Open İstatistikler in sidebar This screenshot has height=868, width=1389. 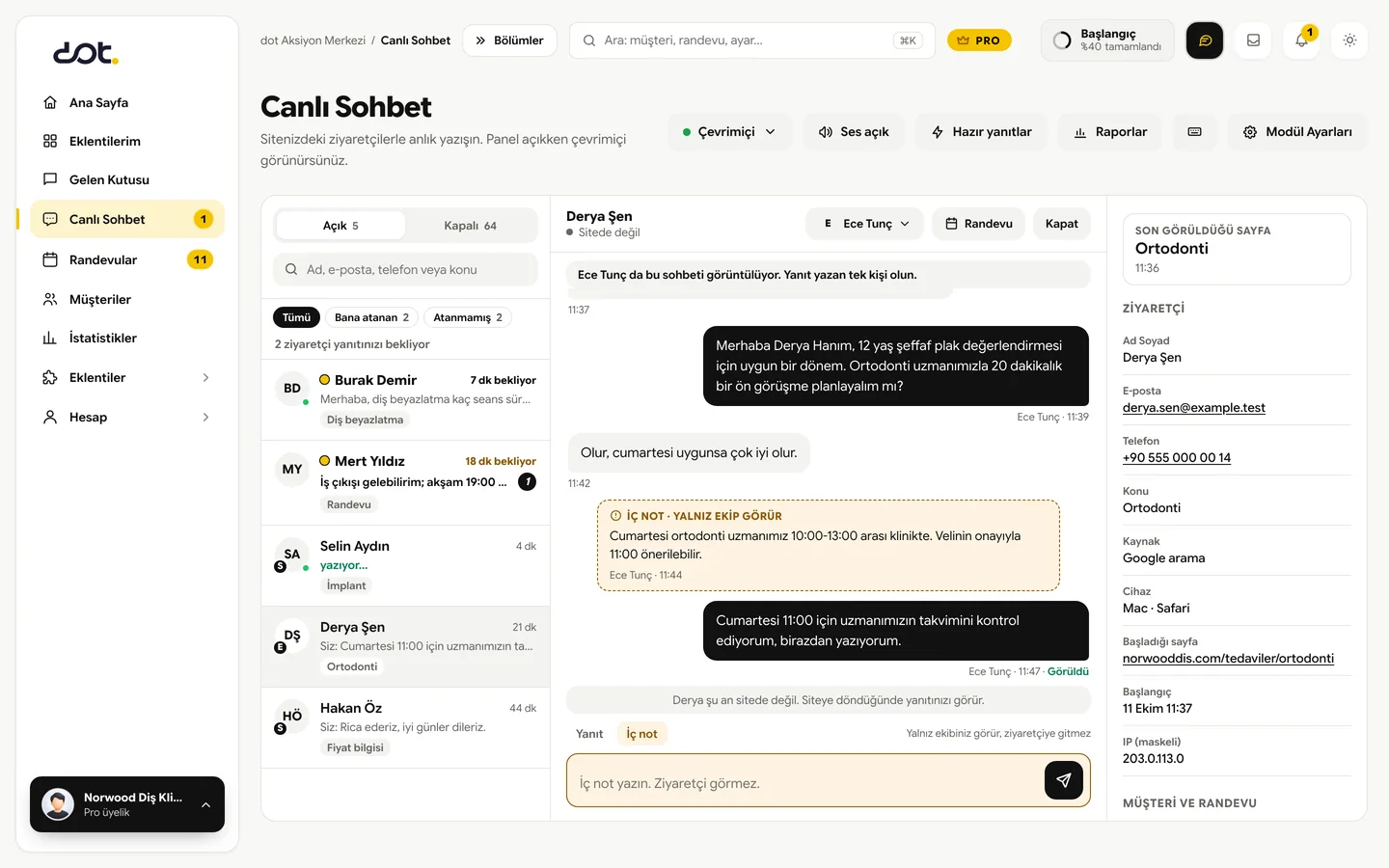(127, 338)
